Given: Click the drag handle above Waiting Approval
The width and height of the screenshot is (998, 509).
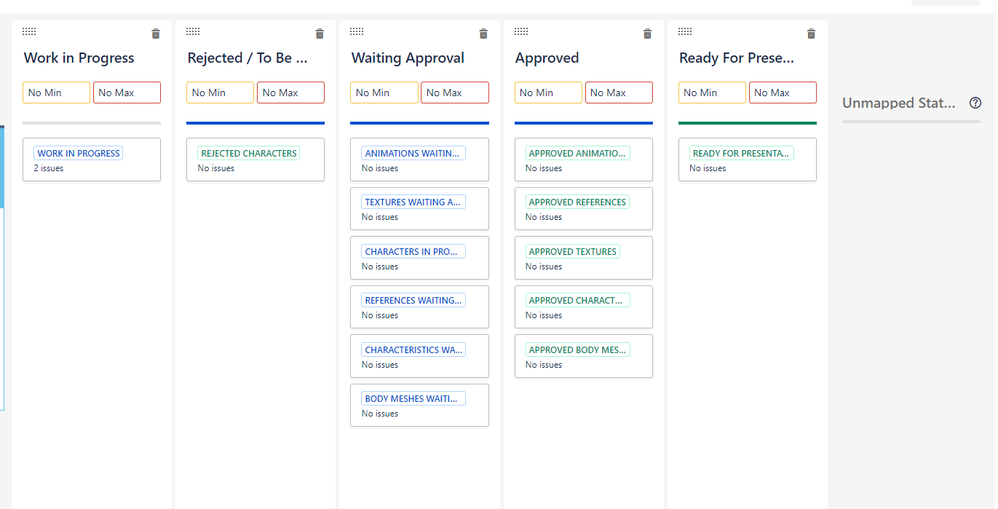Looking at the screenshot, I should (357, 31).
